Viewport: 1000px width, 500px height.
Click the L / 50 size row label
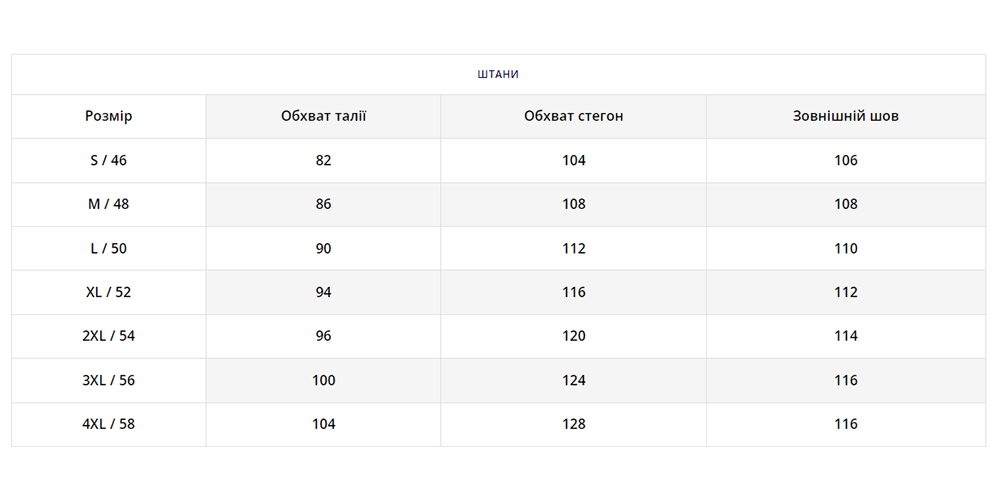(x=108, y=248)
